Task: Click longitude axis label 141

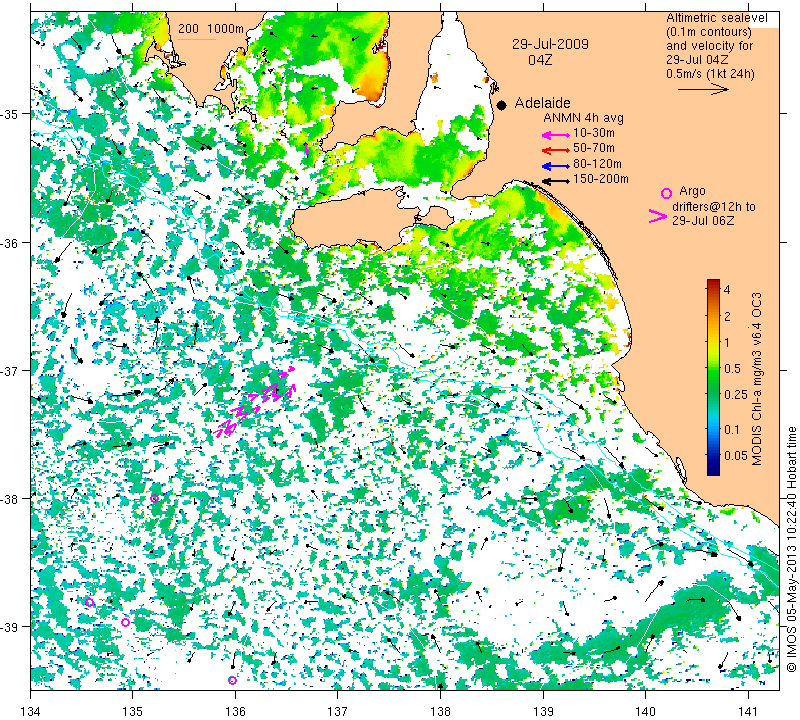Action: (x=748, y=710)
